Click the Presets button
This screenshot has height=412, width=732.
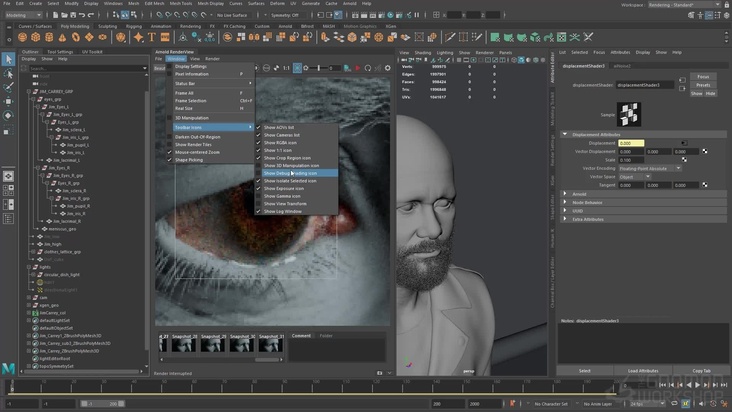tap(703, 85)
